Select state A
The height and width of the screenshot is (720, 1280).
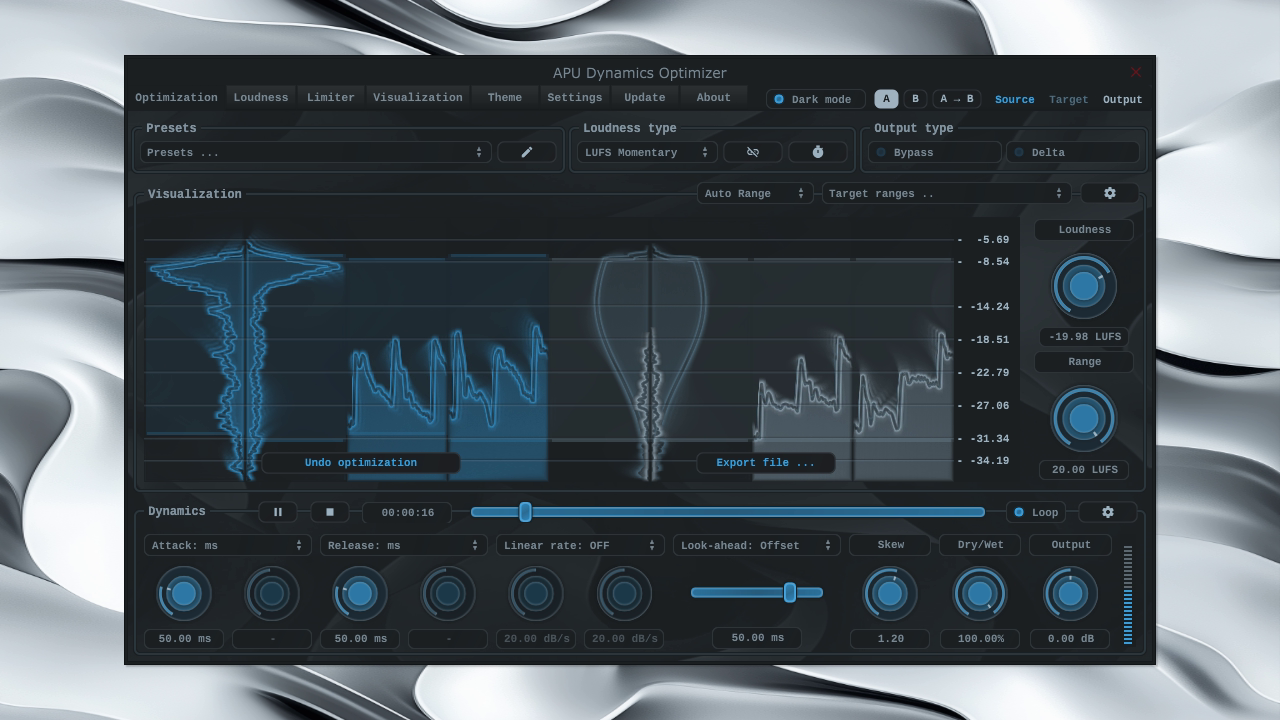click(886, 99)
